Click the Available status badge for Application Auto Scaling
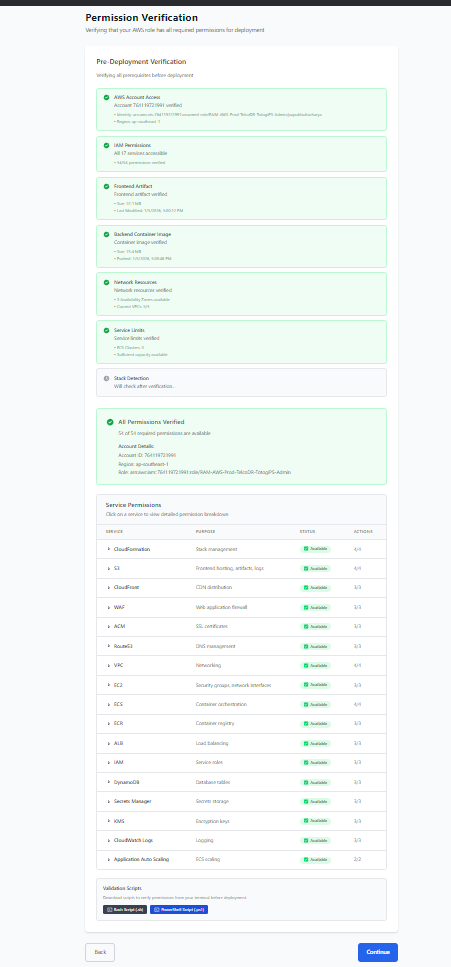 pyautogui.click(x=315, y=860)
